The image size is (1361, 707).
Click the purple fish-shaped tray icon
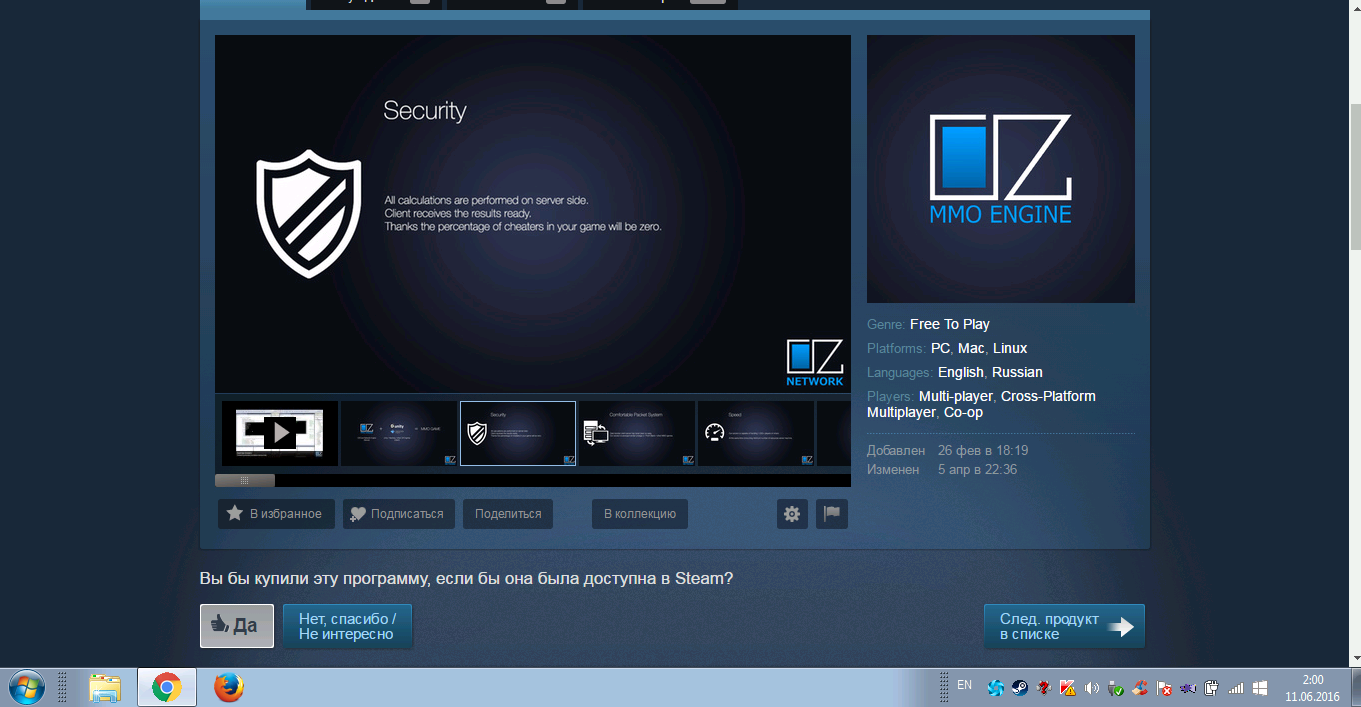pyautogui.click(x=1188, y=688)
